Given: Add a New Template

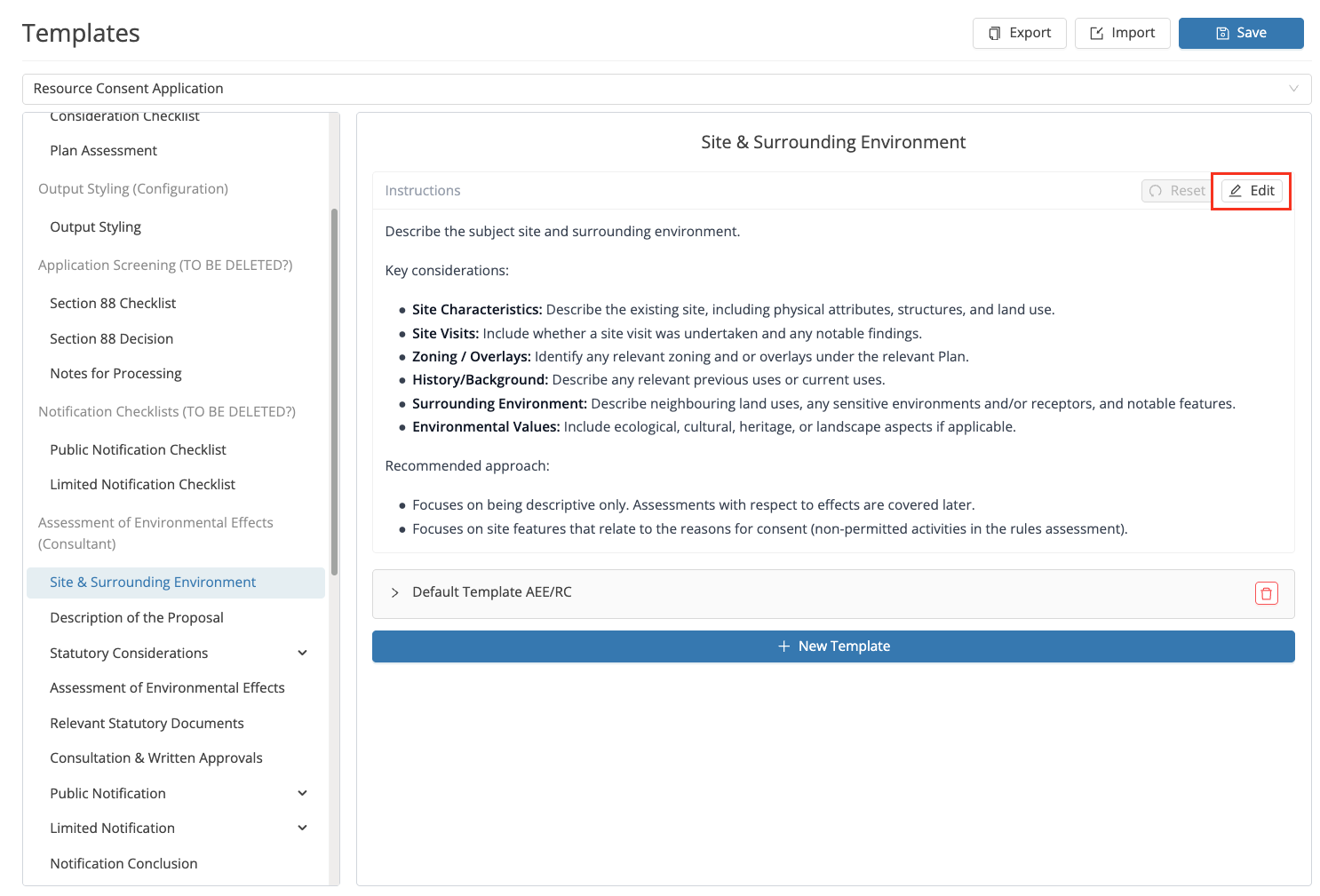Looking at the screenshot, I should coord(833,646).
